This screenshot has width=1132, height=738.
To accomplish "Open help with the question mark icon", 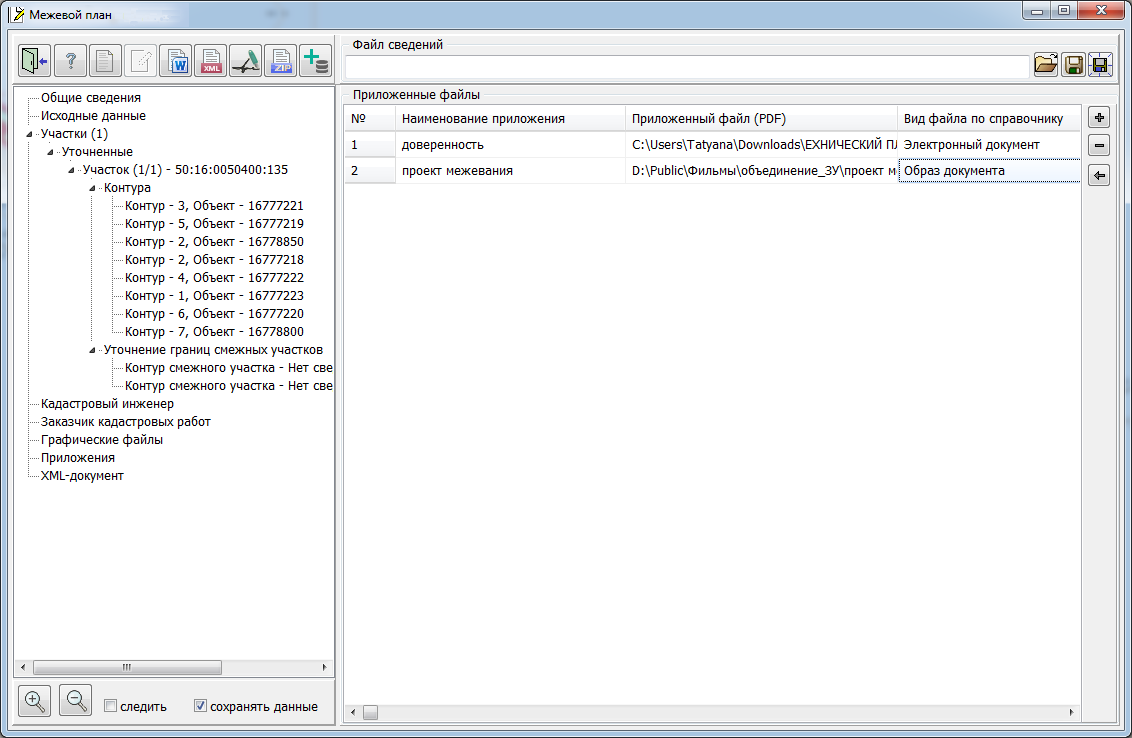I will coord(70,62).
